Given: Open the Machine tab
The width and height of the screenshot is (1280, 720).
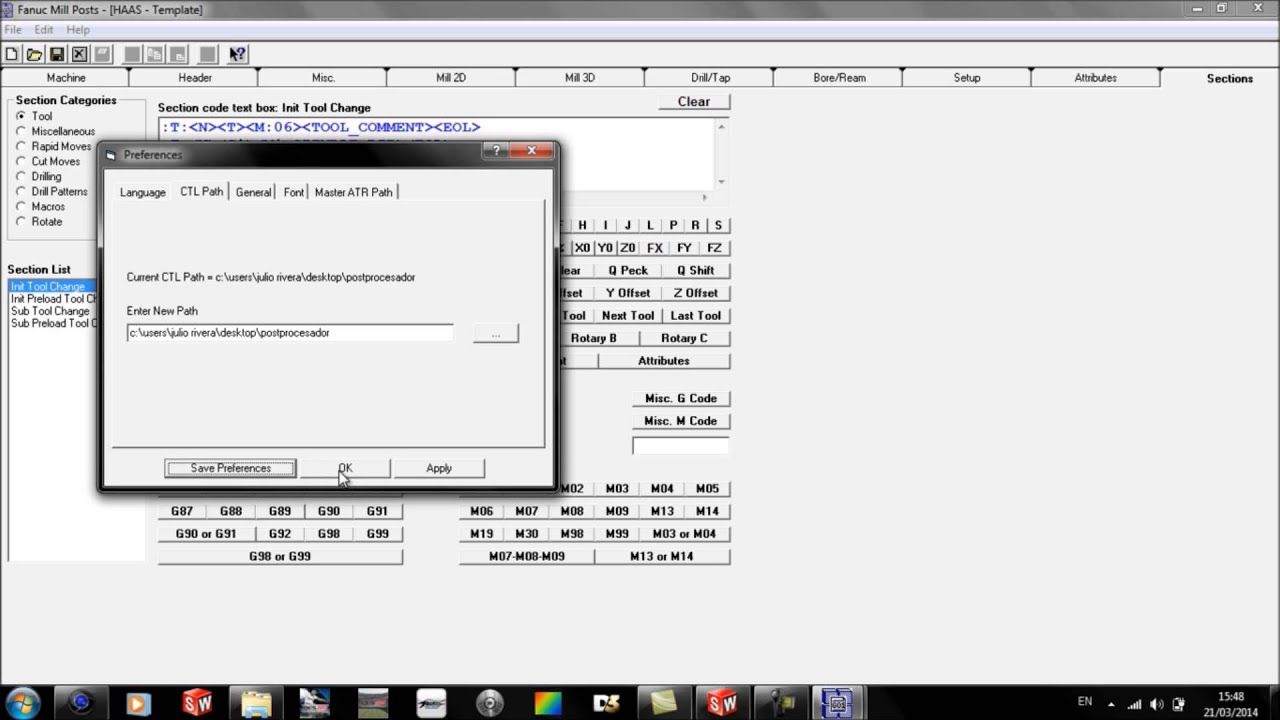Looking at the screenshot, I should click(x=66, y=78).
